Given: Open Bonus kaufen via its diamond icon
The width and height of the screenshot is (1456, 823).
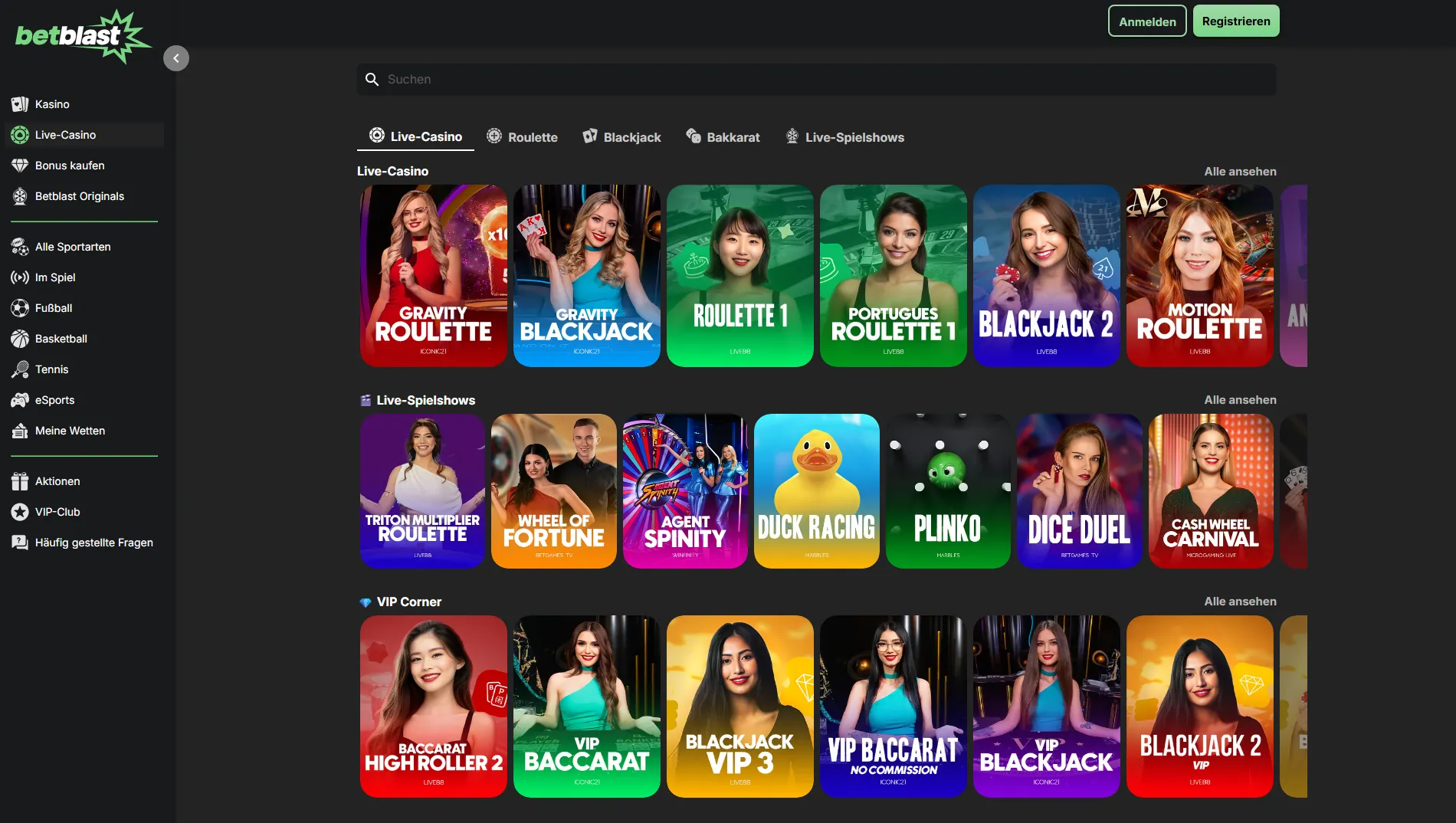Looking at the screenshot, I should point(19,165).
